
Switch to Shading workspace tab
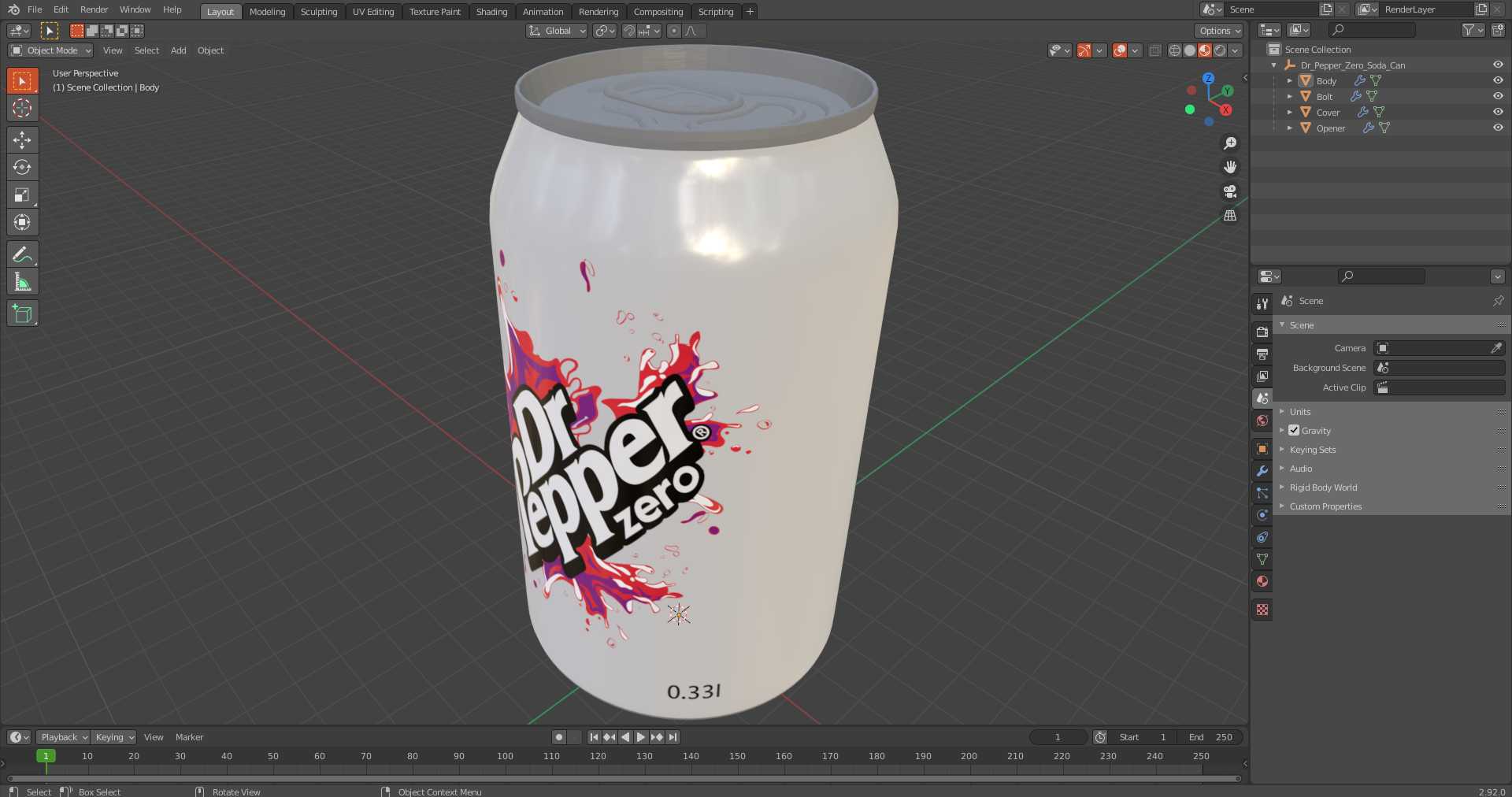pos(491,12)
